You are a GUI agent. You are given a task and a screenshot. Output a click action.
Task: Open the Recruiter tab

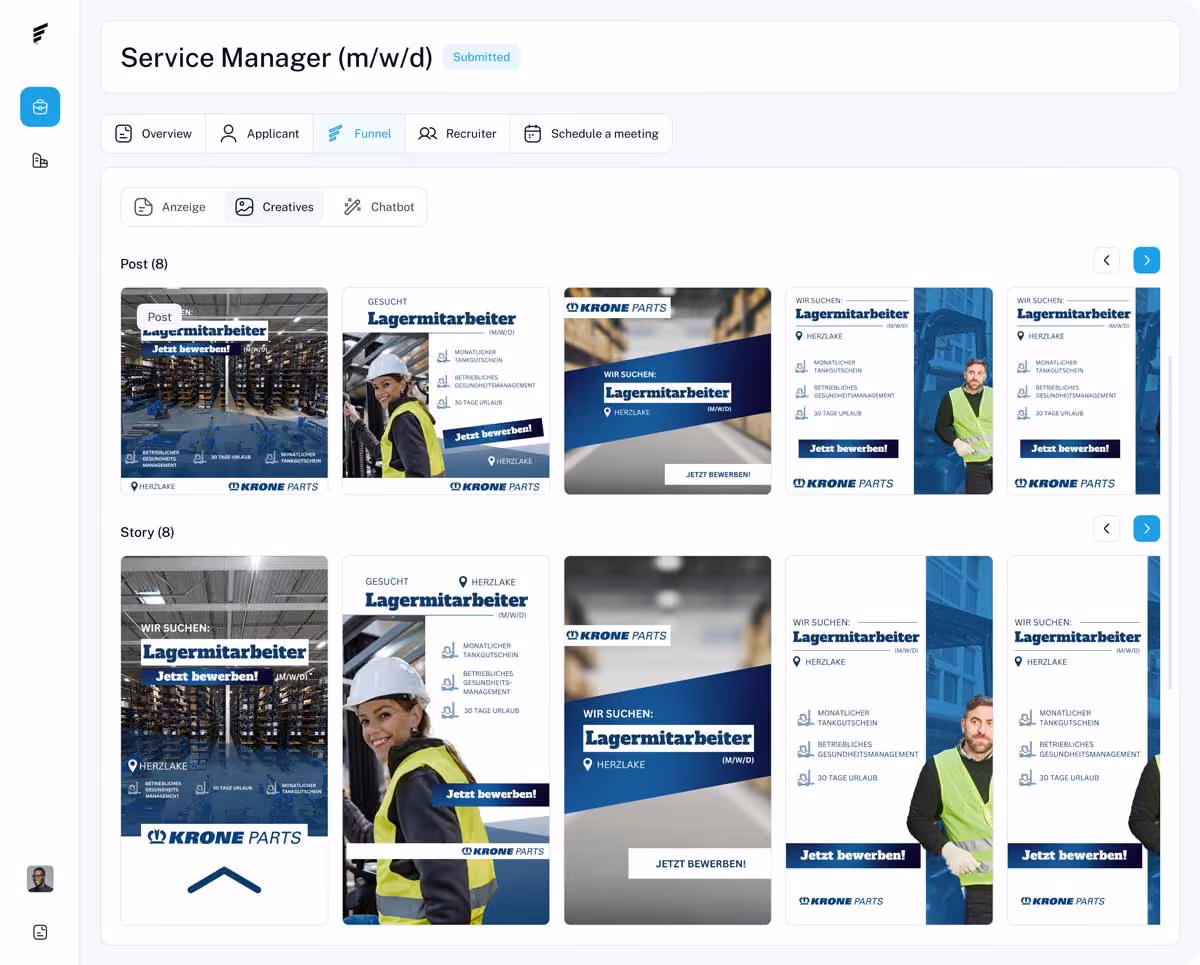457,133
